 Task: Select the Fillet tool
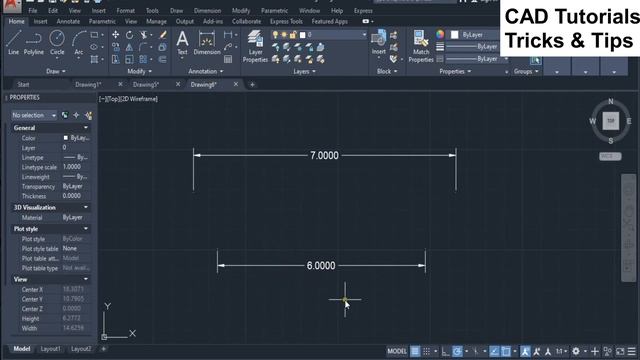[x=143, y=47]
